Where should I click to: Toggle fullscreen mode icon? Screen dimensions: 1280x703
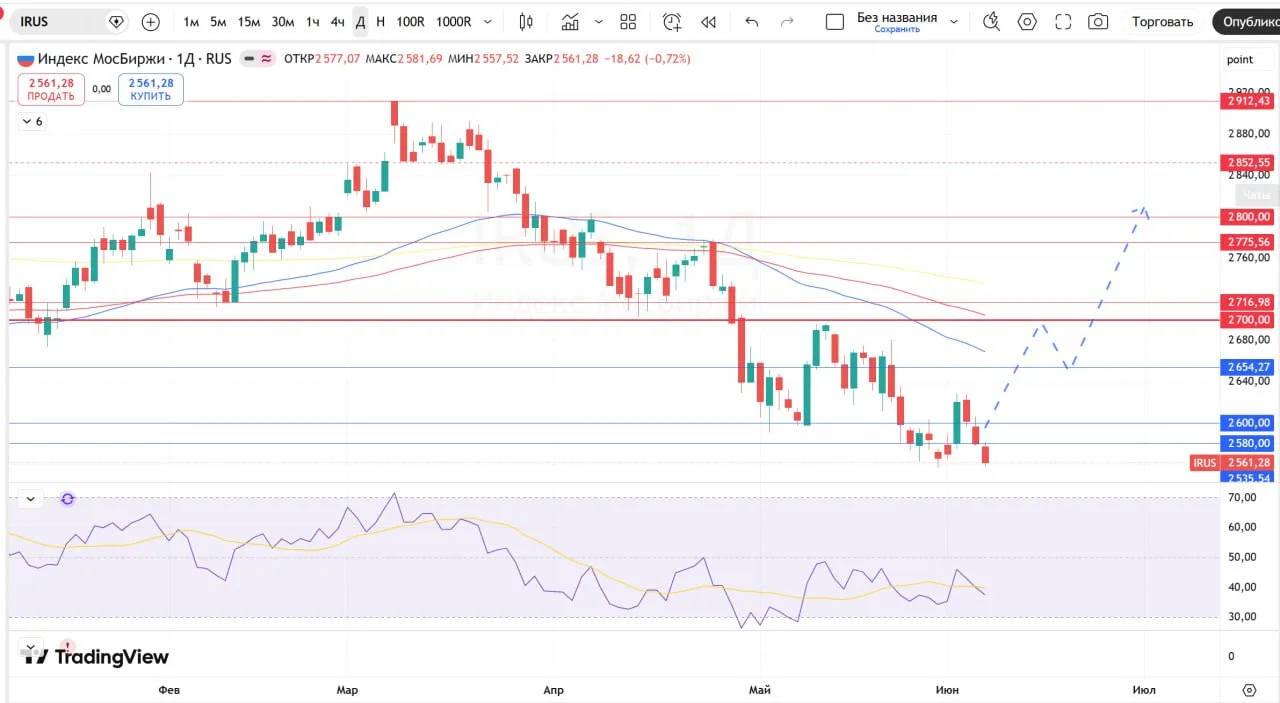(x=1063, y=21)
